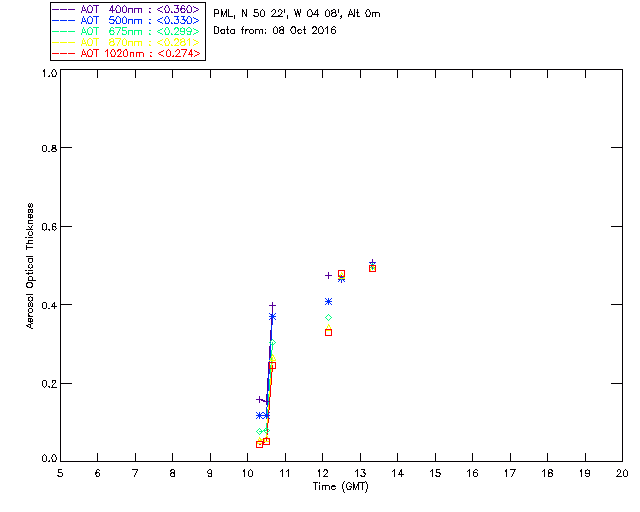This screenshot has width=640, height=512.
Task: Click the y-axis tick label "0.6"
Action: (49, 227)
